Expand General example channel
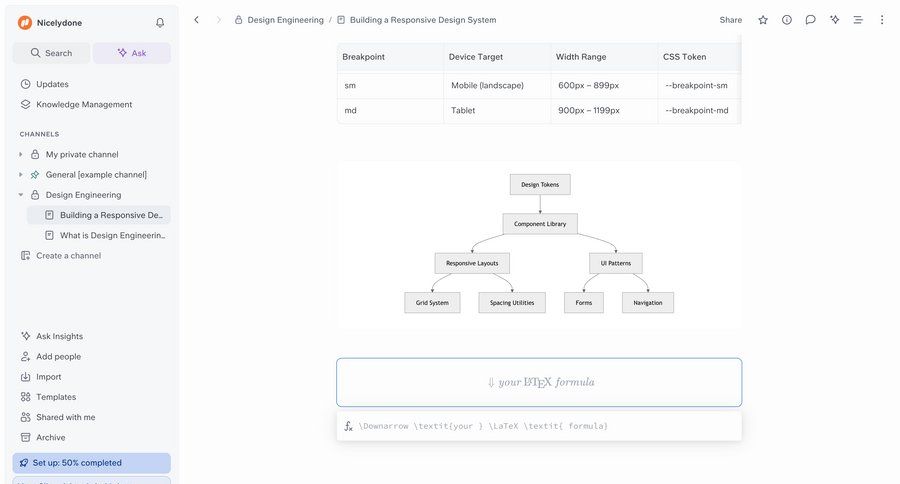This screenshot has width=900, height=484. click(x=21, y=174)
